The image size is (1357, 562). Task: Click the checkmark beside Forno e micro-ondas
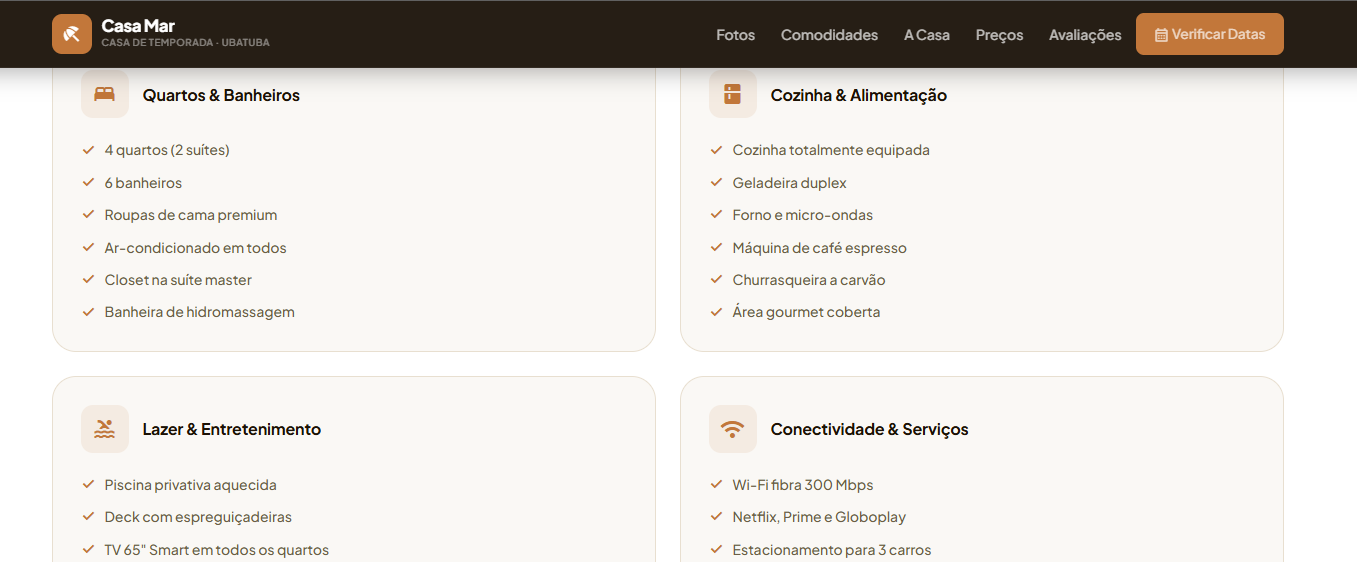click(716, 215)
